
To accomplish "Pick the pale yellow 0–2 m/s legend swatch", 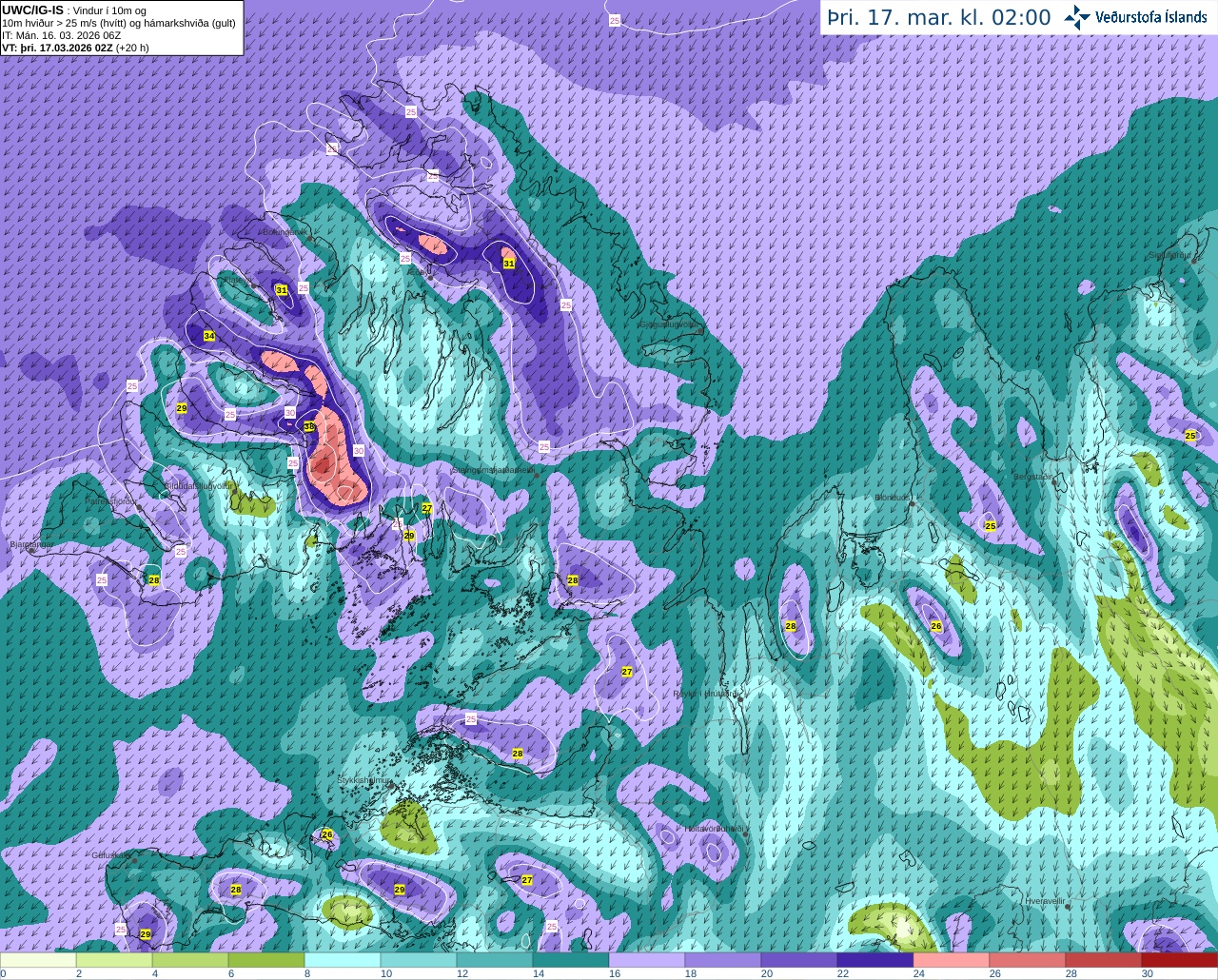I will [x=38, y=960].
